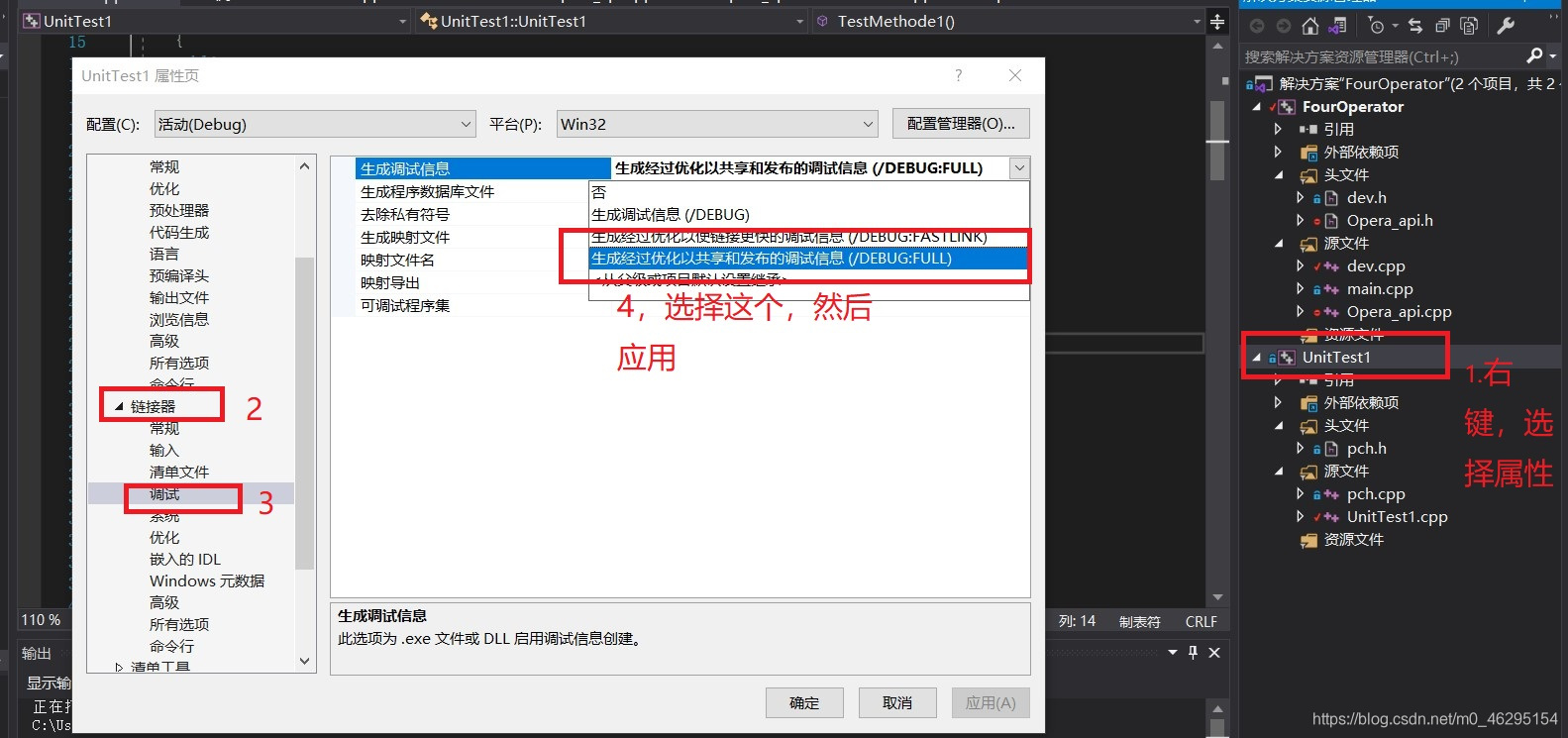The height and width of the screenshot is (738, 1568).
Task: Open the UnitTest1::UnitTest1 class dropdown
Action: [612, 21]
